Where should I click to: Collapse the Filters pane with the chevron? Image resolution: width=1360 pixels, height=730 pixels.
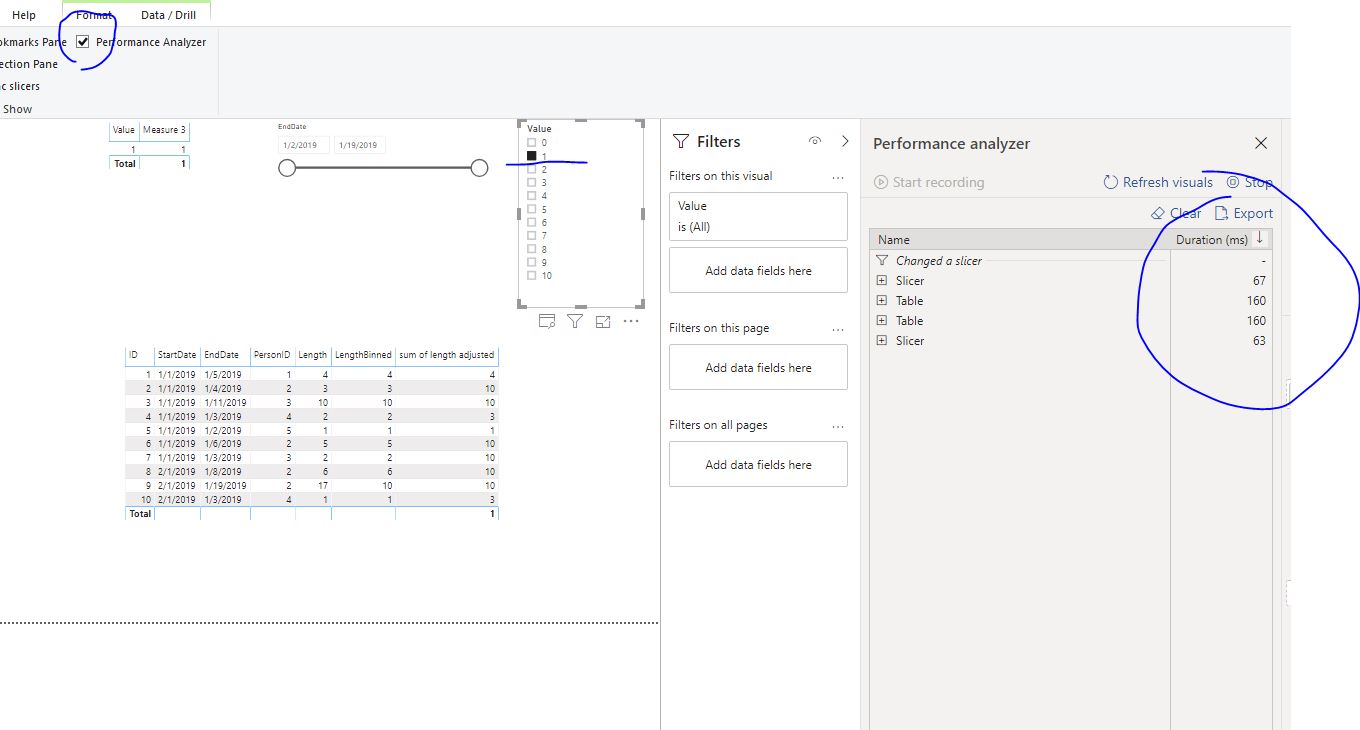pos(845,142)
